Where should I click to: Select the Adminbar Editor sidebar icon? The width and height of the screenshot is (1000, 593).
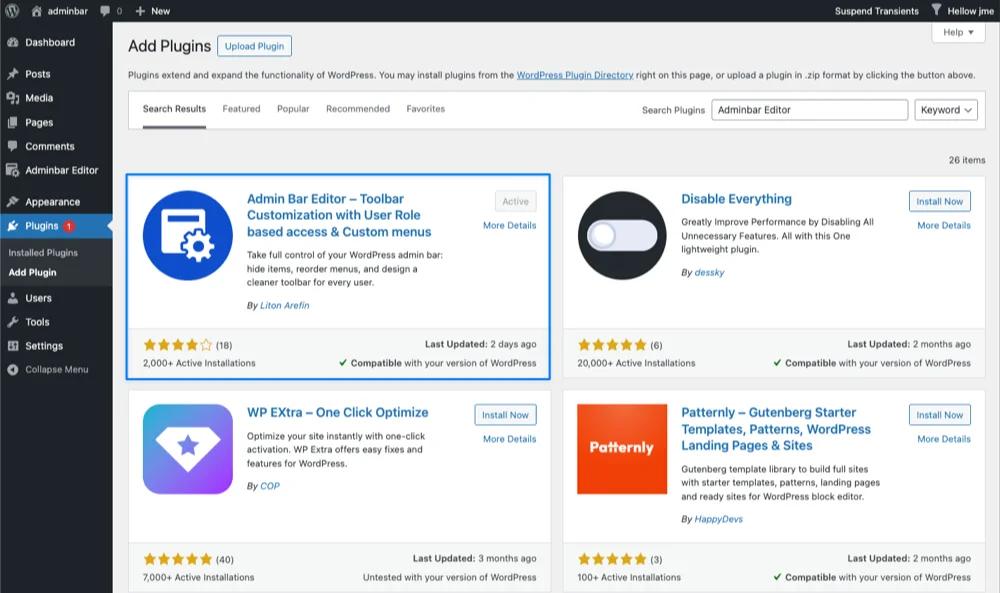[14, 171]
